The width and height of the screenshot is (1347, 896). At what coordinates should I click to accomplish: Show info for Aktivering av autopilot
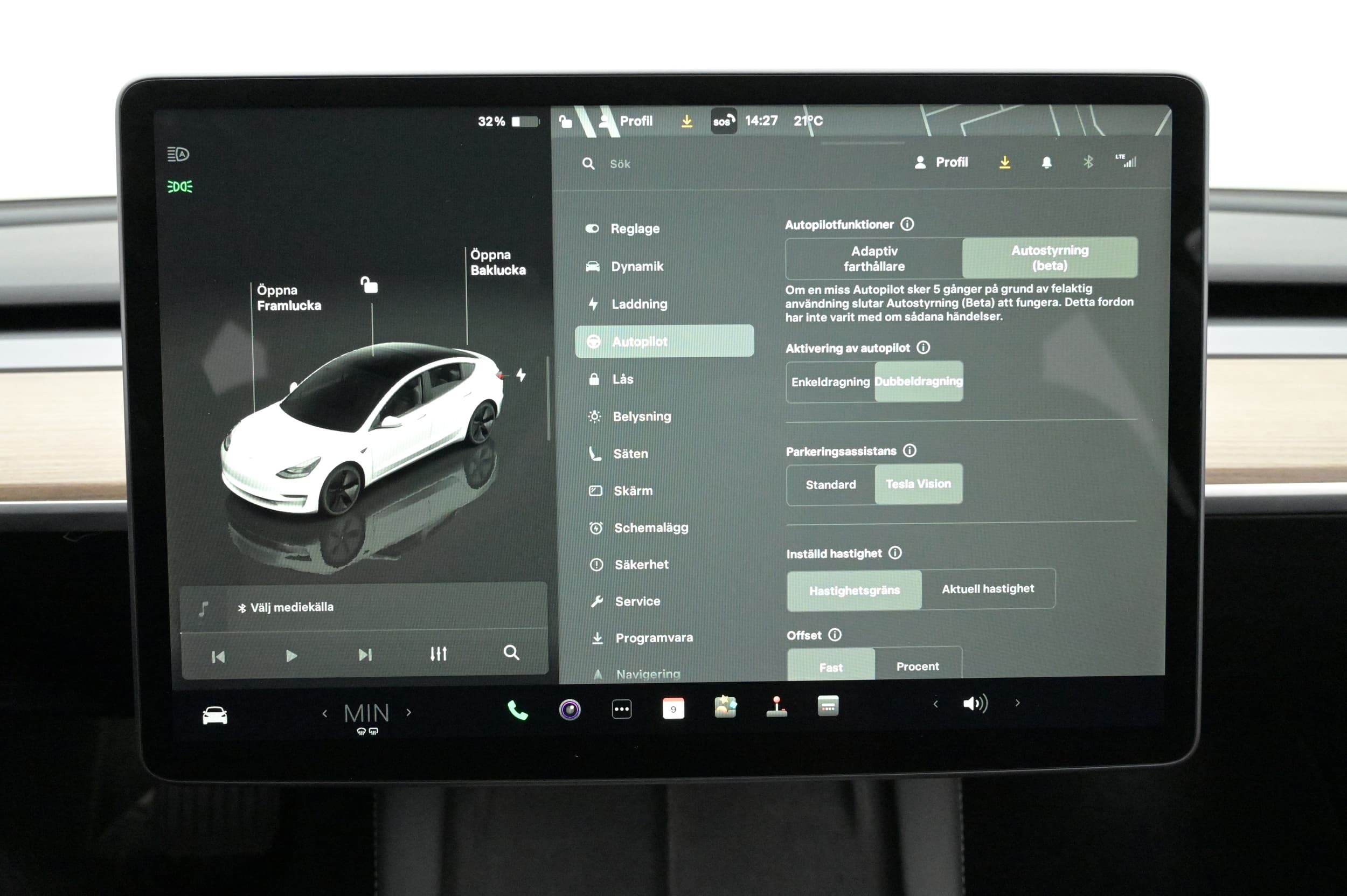(923, 348)
